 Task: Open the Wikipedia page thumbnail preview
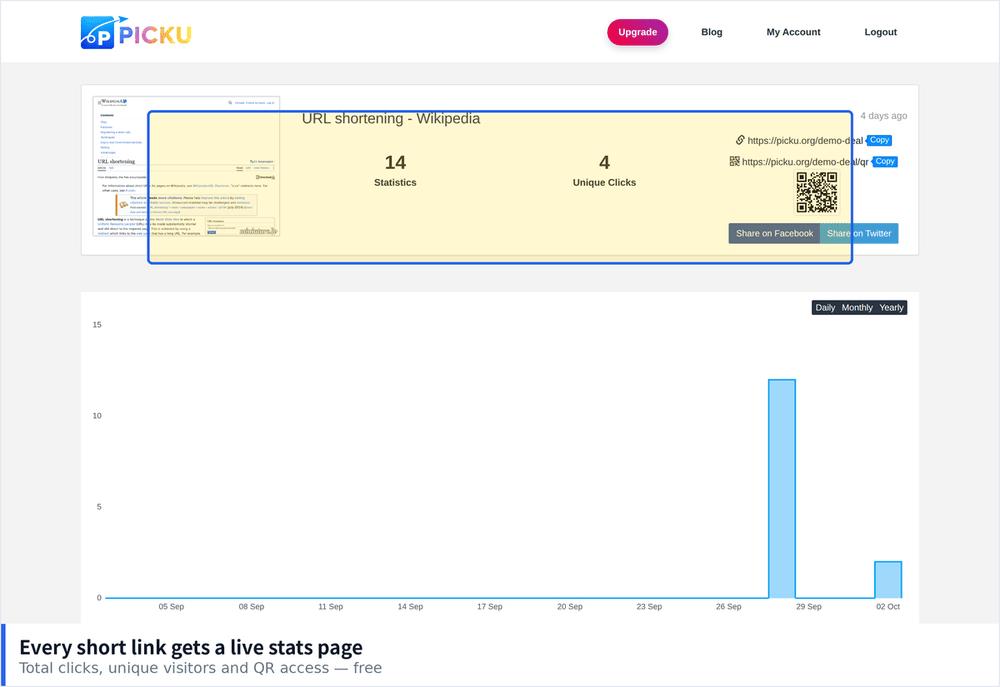tap(186, 166)
